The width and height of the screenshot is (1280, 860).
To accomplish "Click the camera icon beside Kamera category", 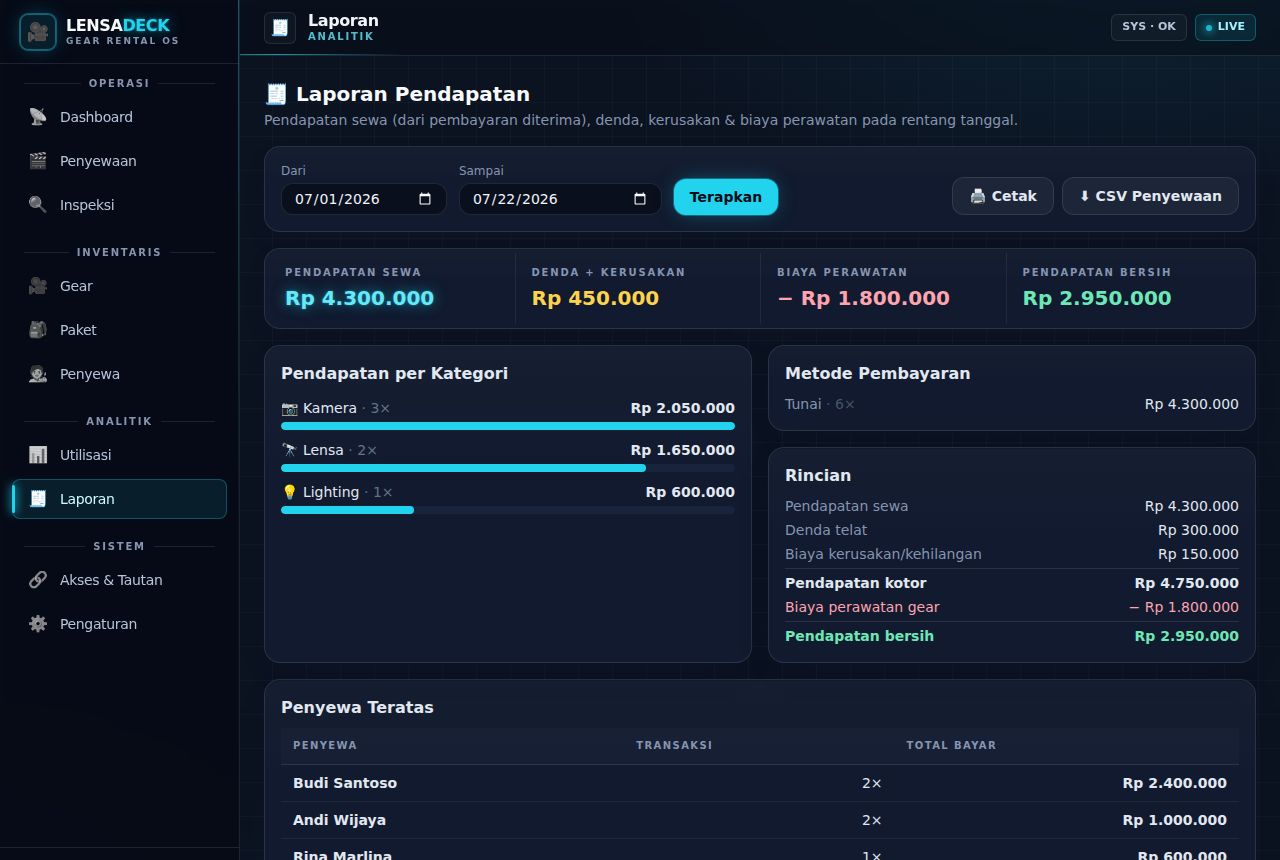I will point(290,408).
